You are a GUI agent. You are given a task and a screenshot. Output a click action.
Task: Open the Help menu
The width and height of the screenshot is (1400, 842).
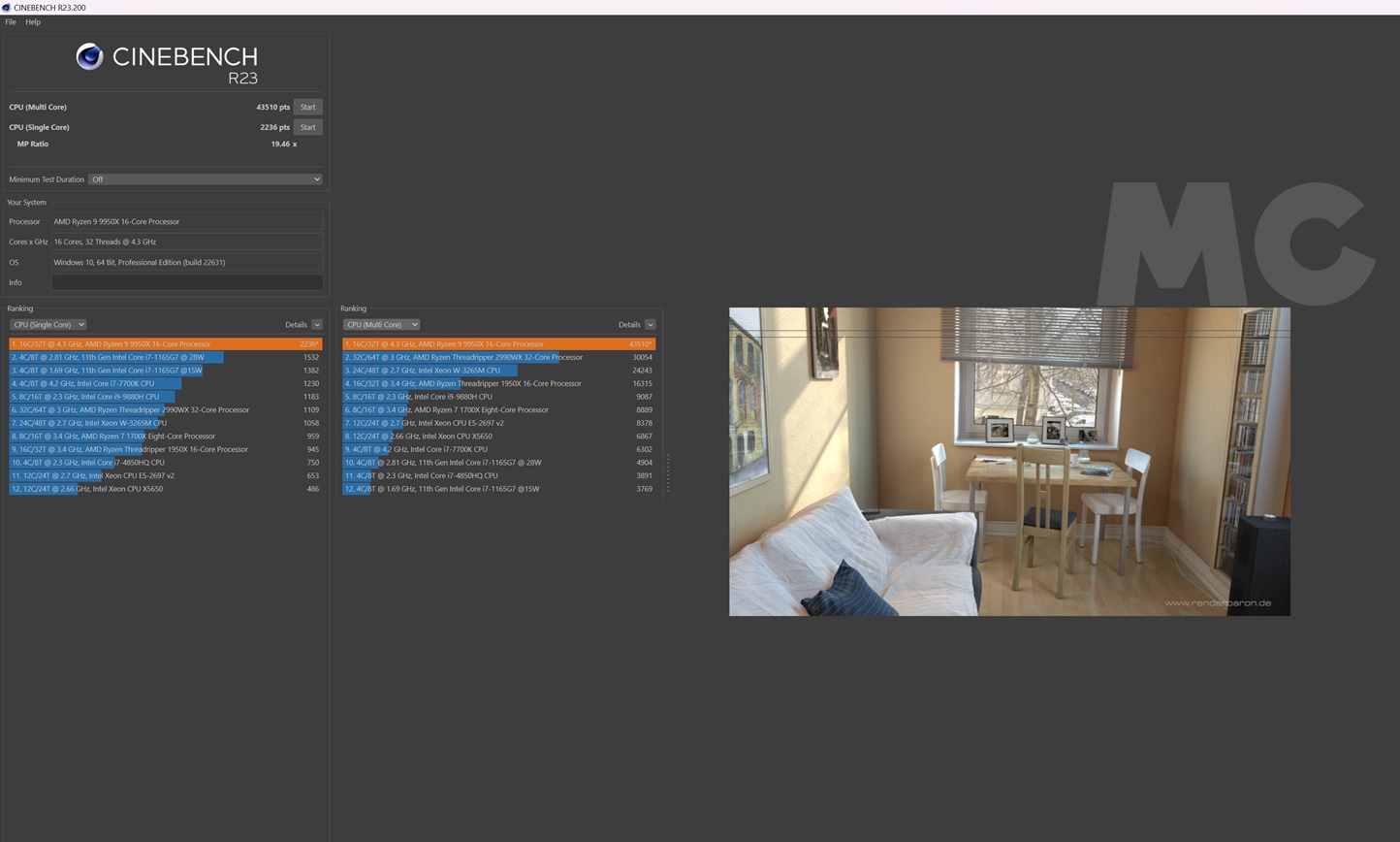point(33,21)
